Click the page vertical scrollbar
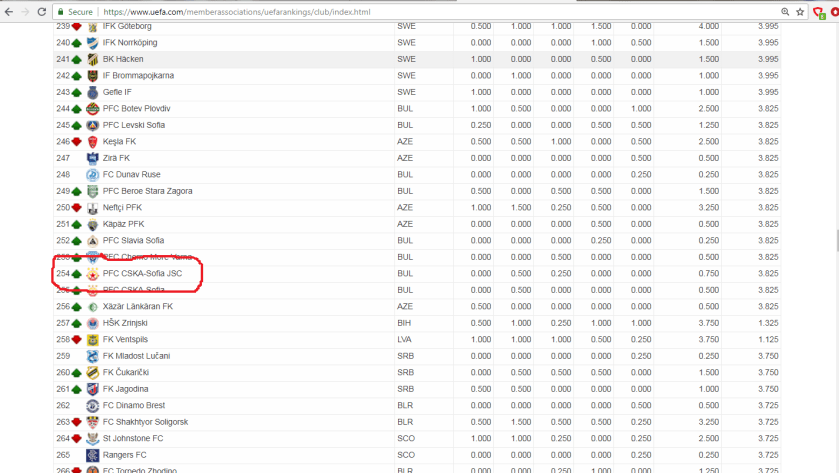Viewport: 839px width, 473px height. pos(833,240)
